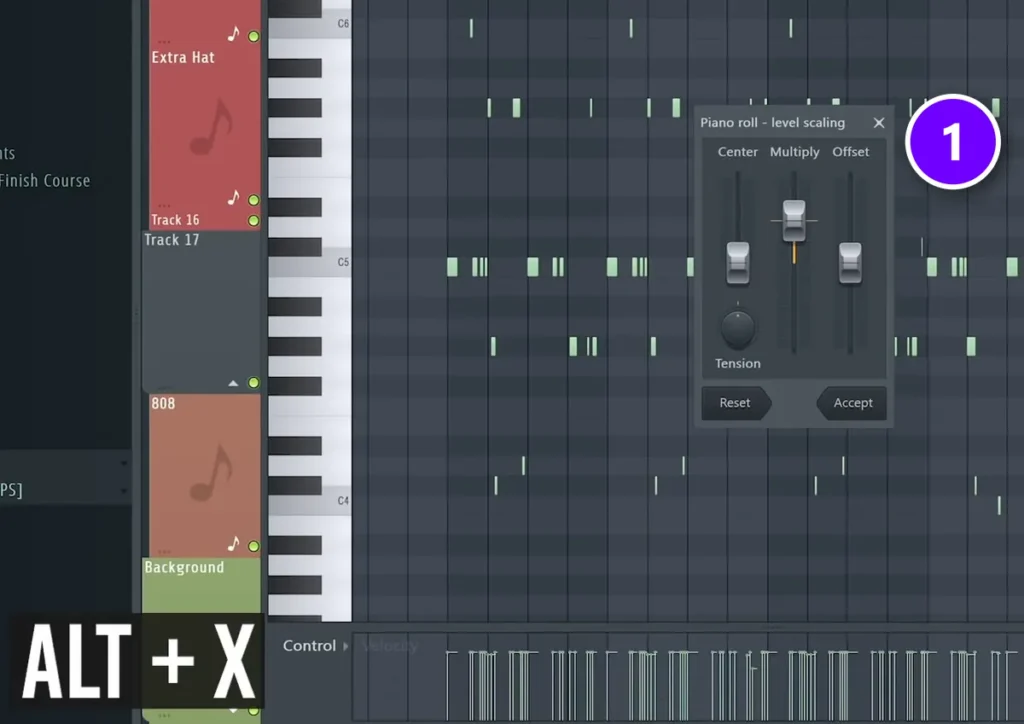Viewport: 1024px width, 724px height.
Task: Click the C6 piano key
Action: pyautogui.click(x=310, y=26)
